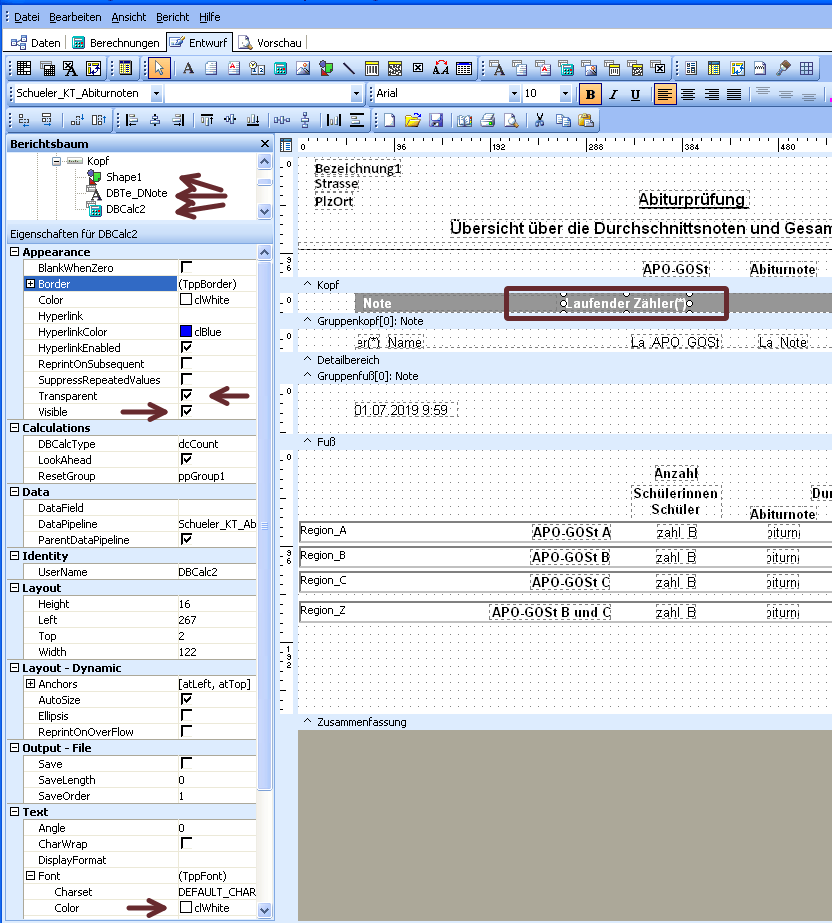This screenshot has height=923, width=832.
Task: Click the Appearance Color clWhite swatch
Action: [x=186, y=299]
